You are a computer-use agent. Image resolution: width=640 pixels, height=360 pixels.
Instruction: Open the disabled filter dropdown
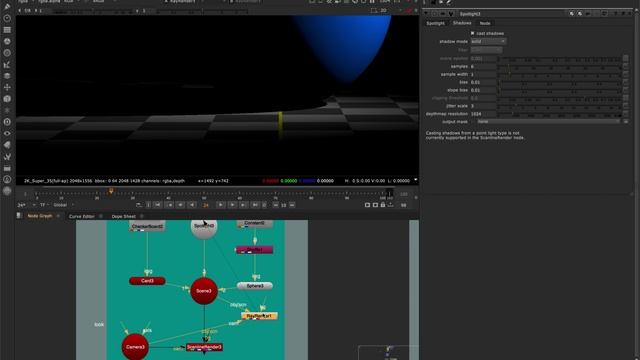tap(486, 50)
